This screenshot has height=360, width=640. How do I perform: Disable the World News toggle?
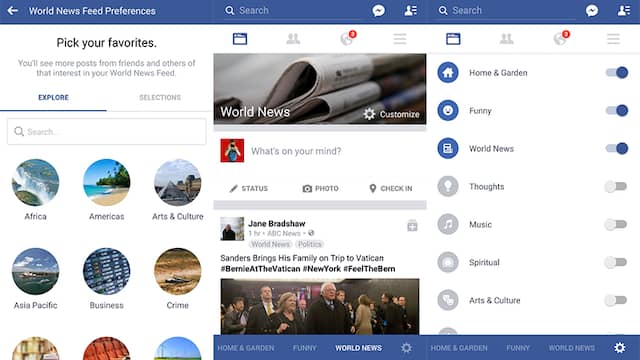[617, 149]
